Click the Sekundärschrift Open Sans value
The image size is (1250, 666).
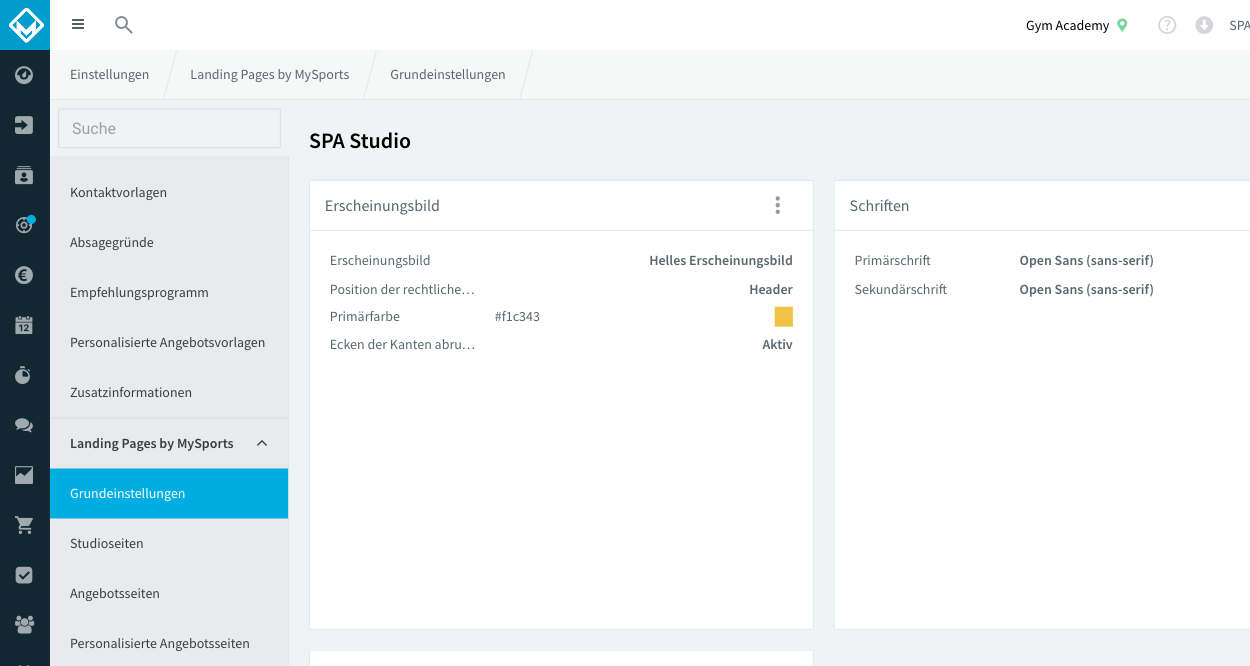pos(1086,289)
